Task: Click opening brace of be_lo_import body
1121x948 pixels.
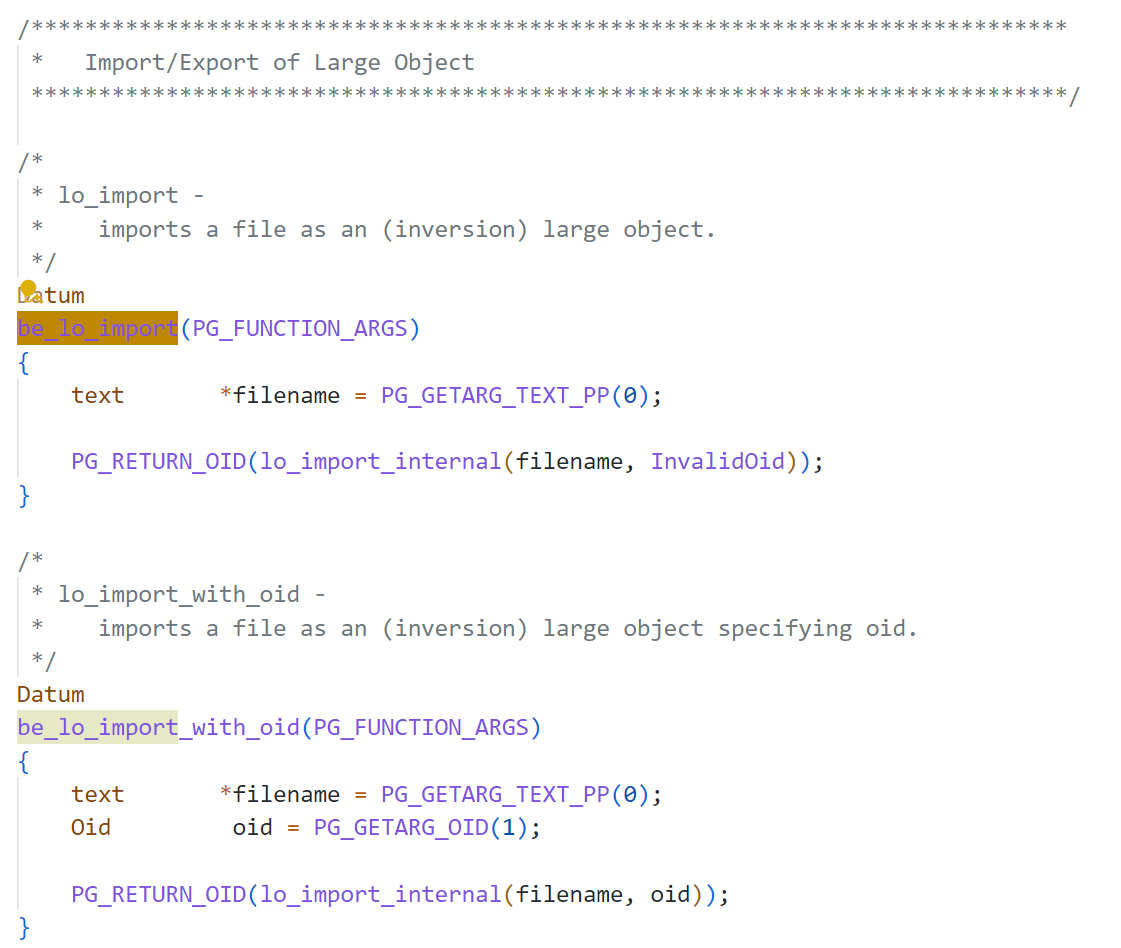Action: [x=24, y=362]
